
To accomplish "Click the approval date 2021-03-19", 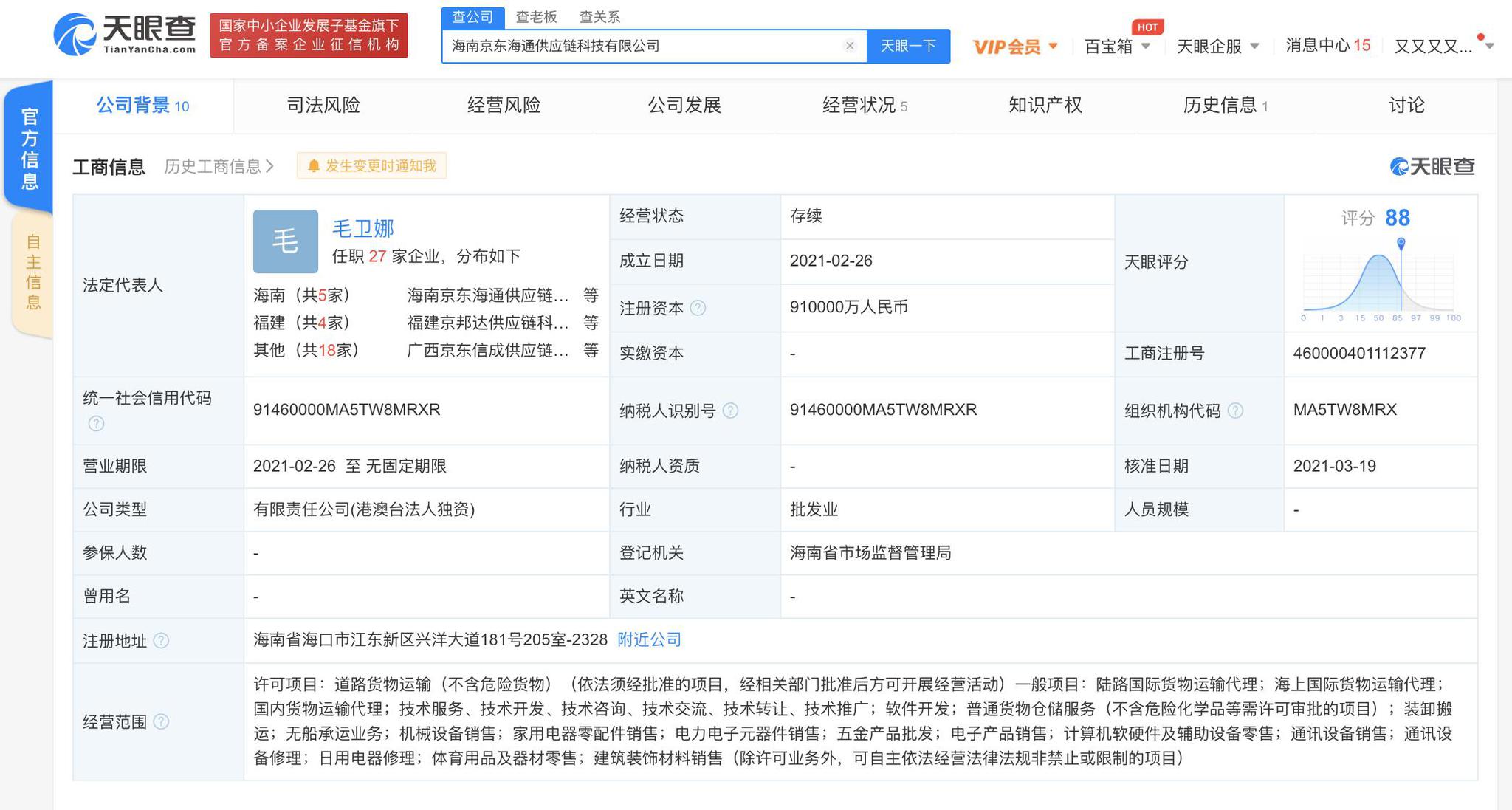I will pos(1335,466).
